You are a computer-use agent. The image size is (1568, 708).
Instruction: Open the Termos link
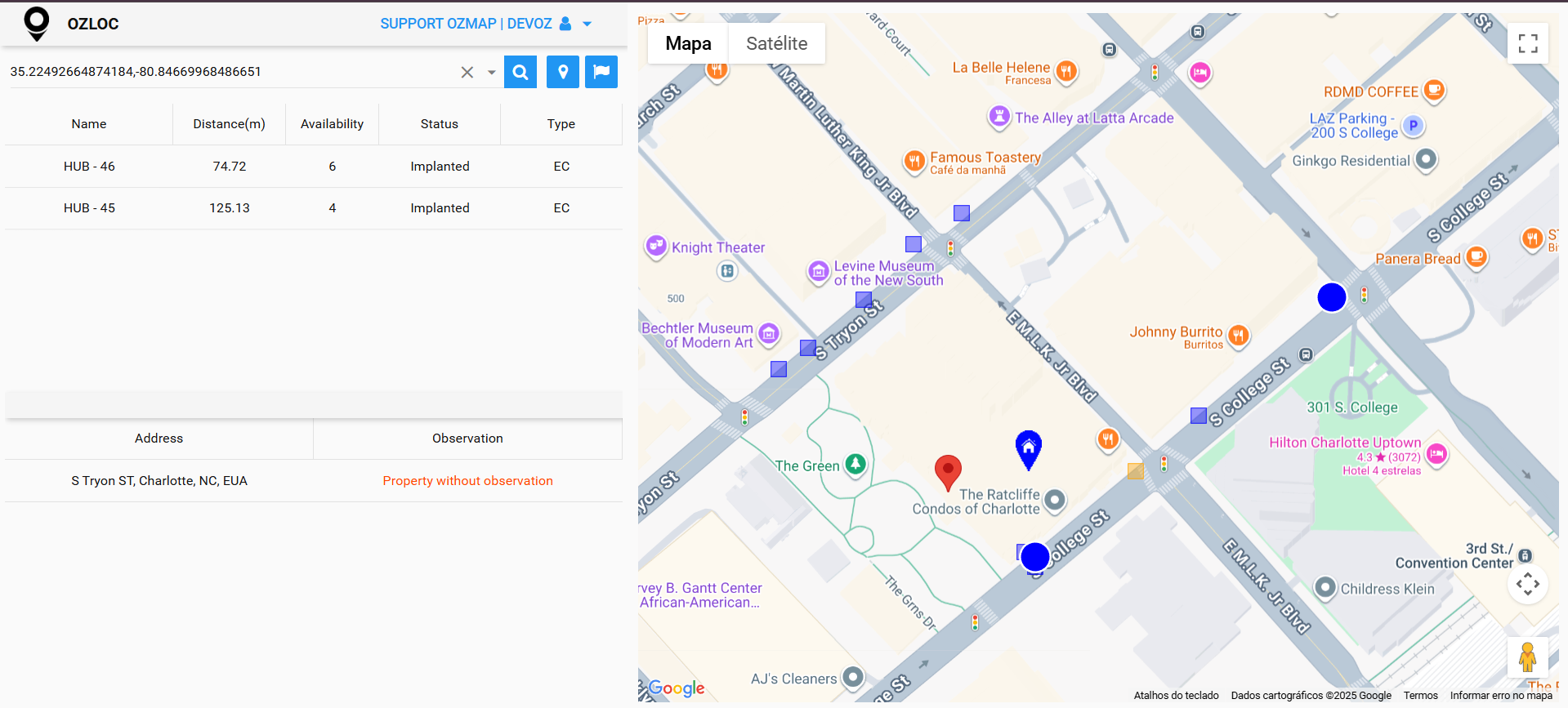tap(1421, 696)
